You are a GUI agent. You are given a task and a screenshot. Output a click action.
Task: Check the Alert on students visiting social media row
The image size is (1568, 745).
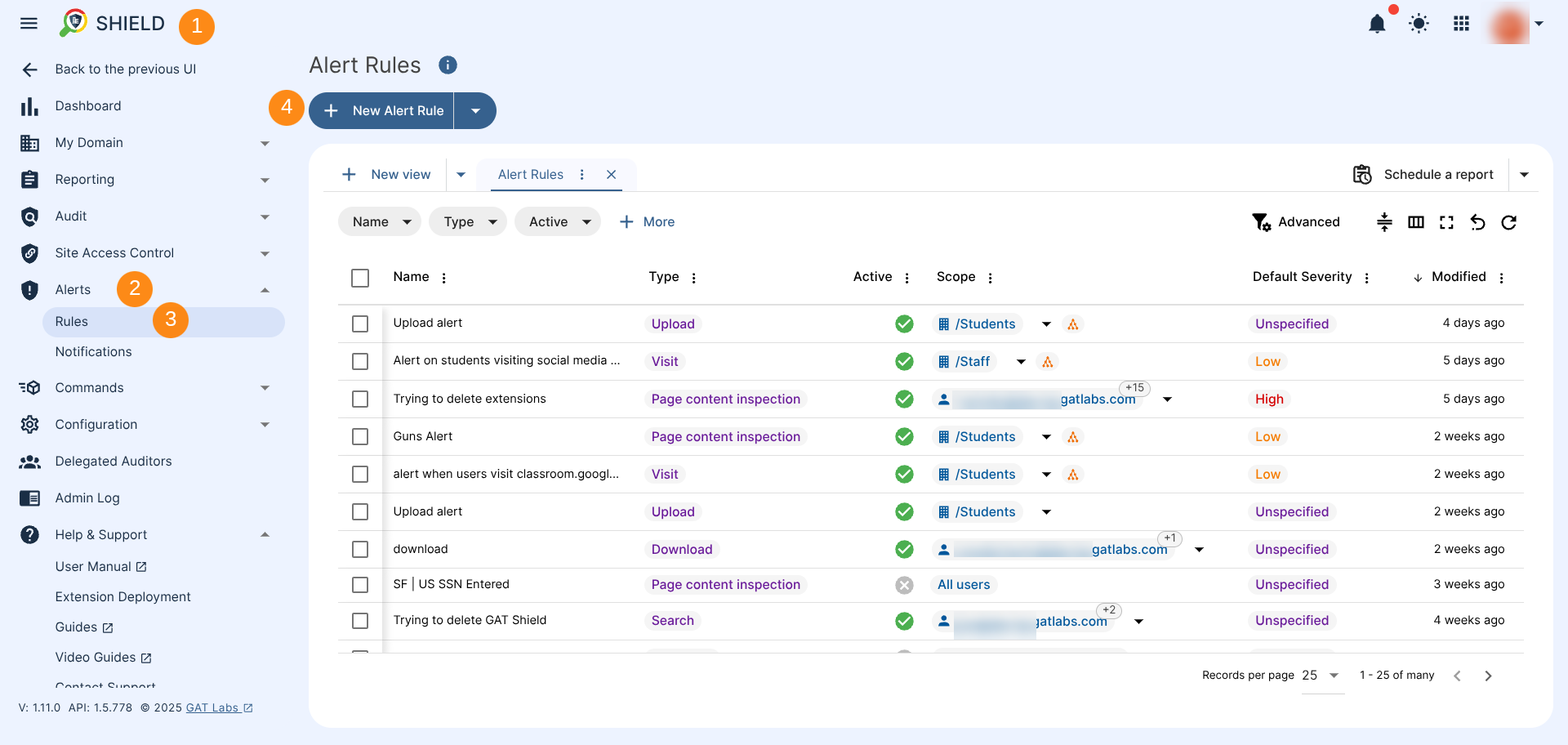(x=360, y=361)
